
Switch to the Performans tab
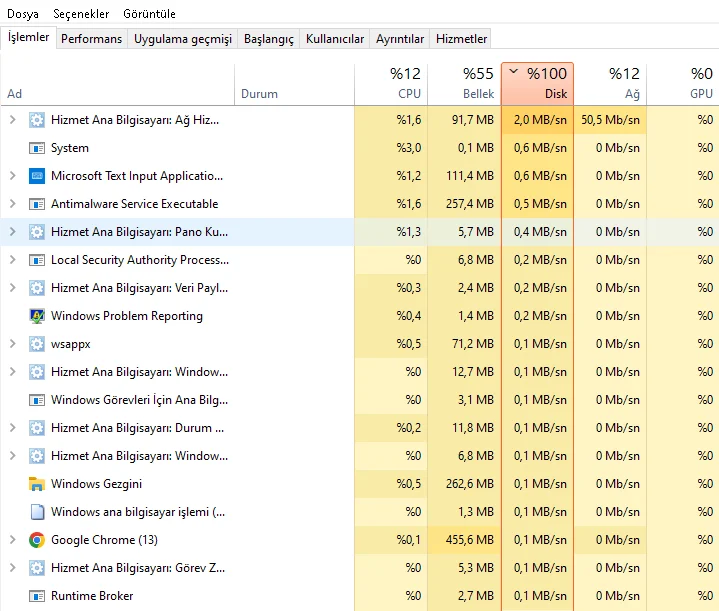[92, 39]
